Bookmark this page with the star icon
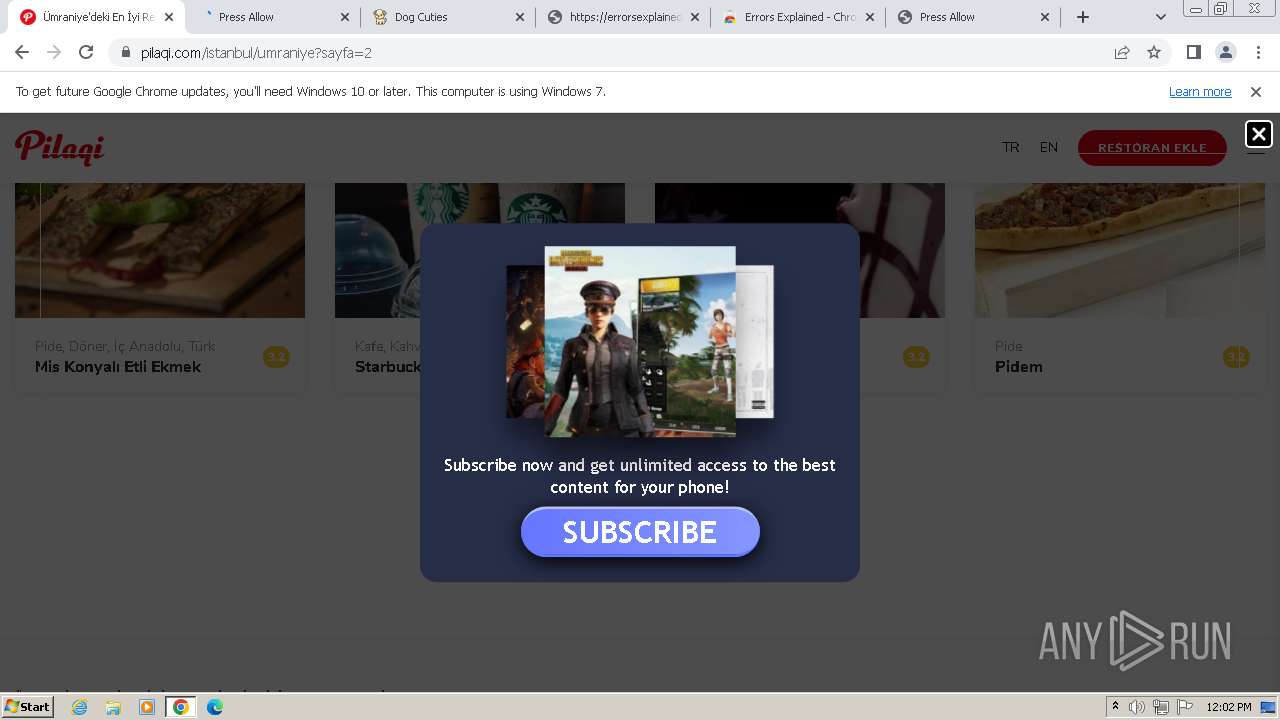Screen dimensions: 1280x720 click(x=1154, y=52)
